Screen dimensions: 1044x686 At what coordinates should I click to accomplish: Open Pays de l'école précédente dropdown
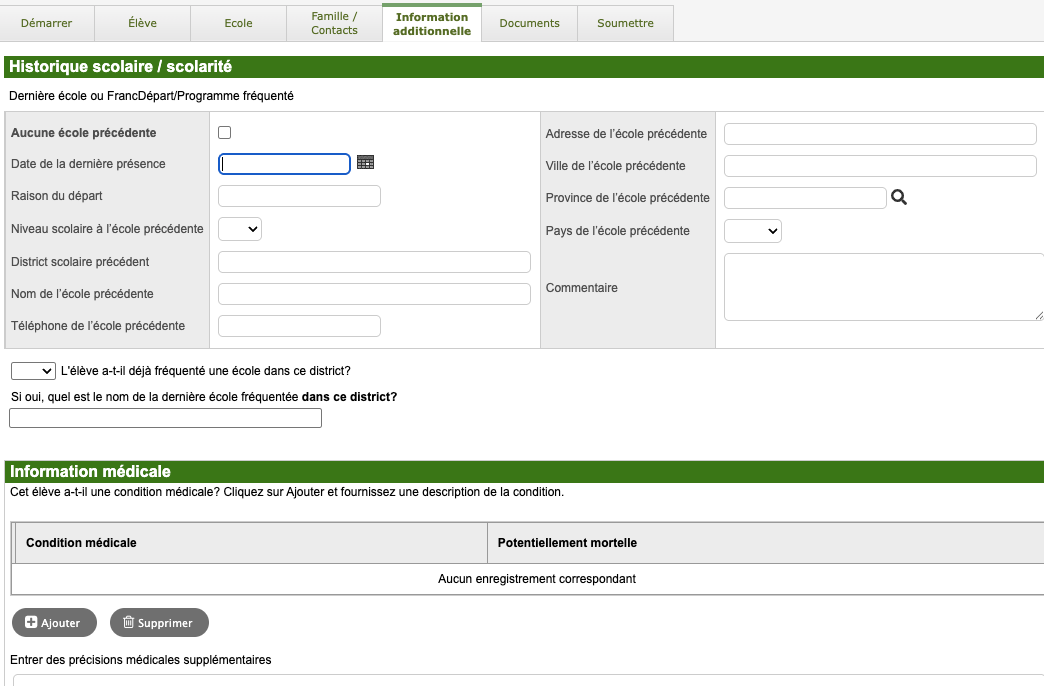752,231
